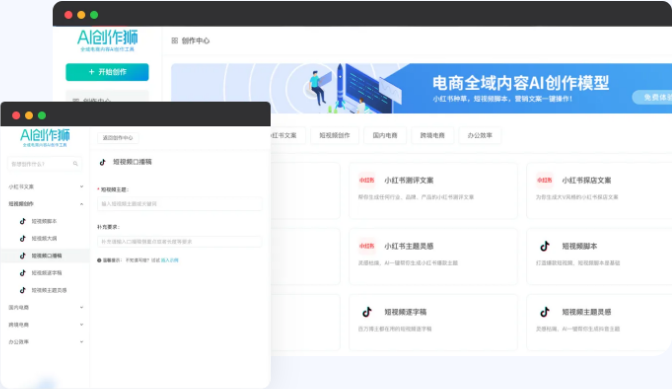The height and width of the screenshot is (389, 672).
Task: Open the 短视频主题灵感 card title in back window
Action: tap(586, 312)
